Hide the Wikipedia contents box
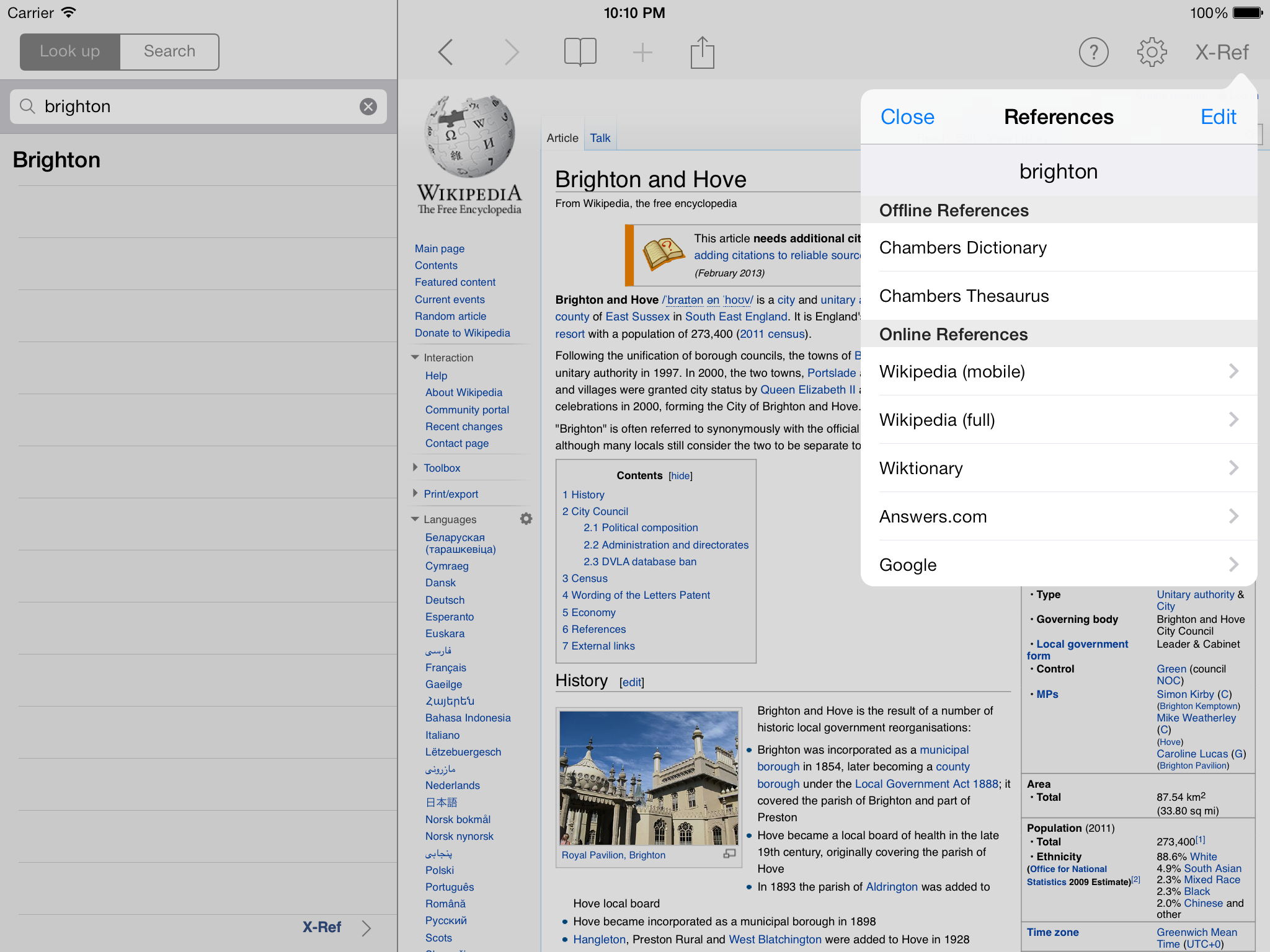 click(x=680, y=476)
